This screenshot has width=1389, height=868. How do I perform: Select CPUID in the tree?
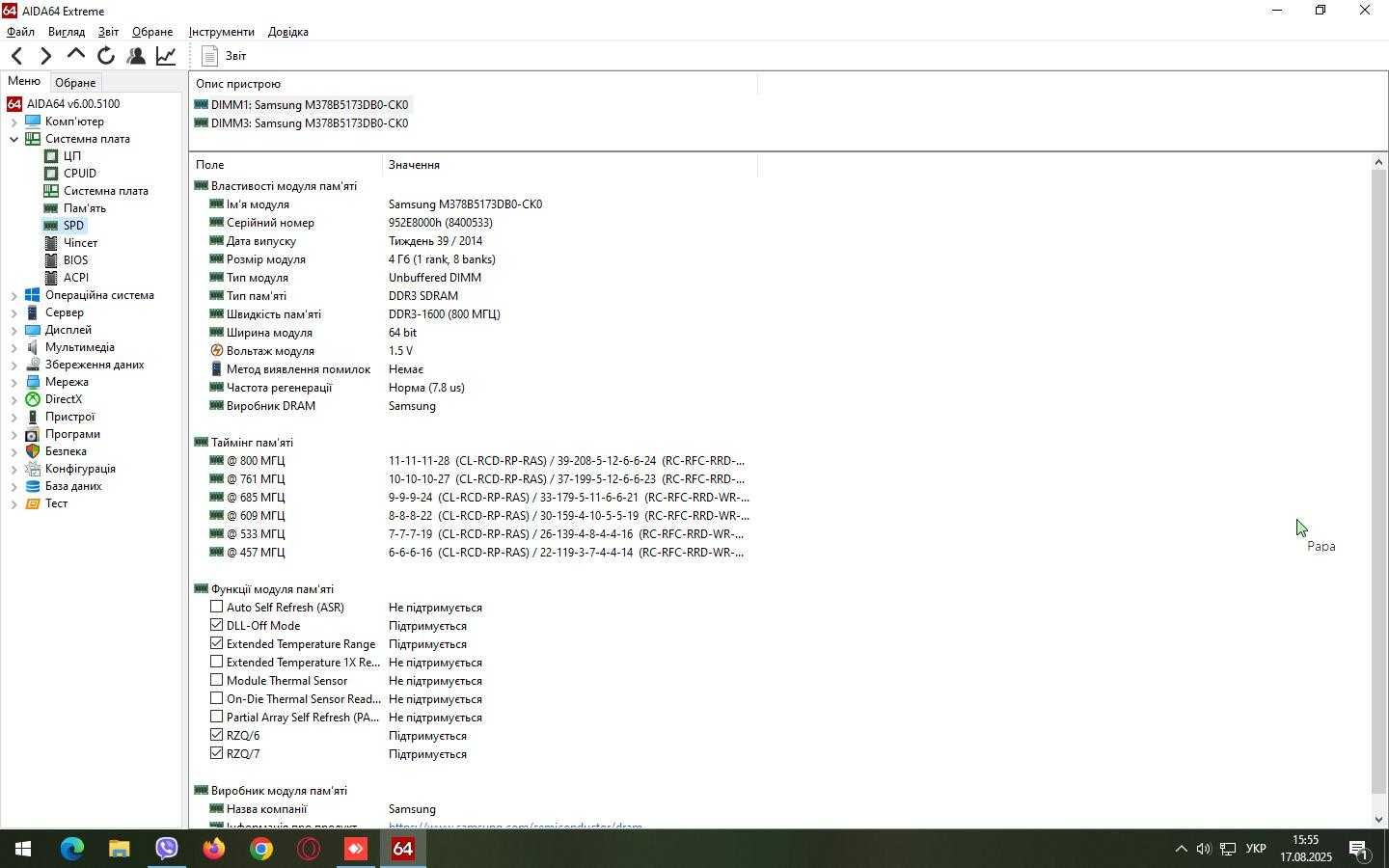pos(80,174)
